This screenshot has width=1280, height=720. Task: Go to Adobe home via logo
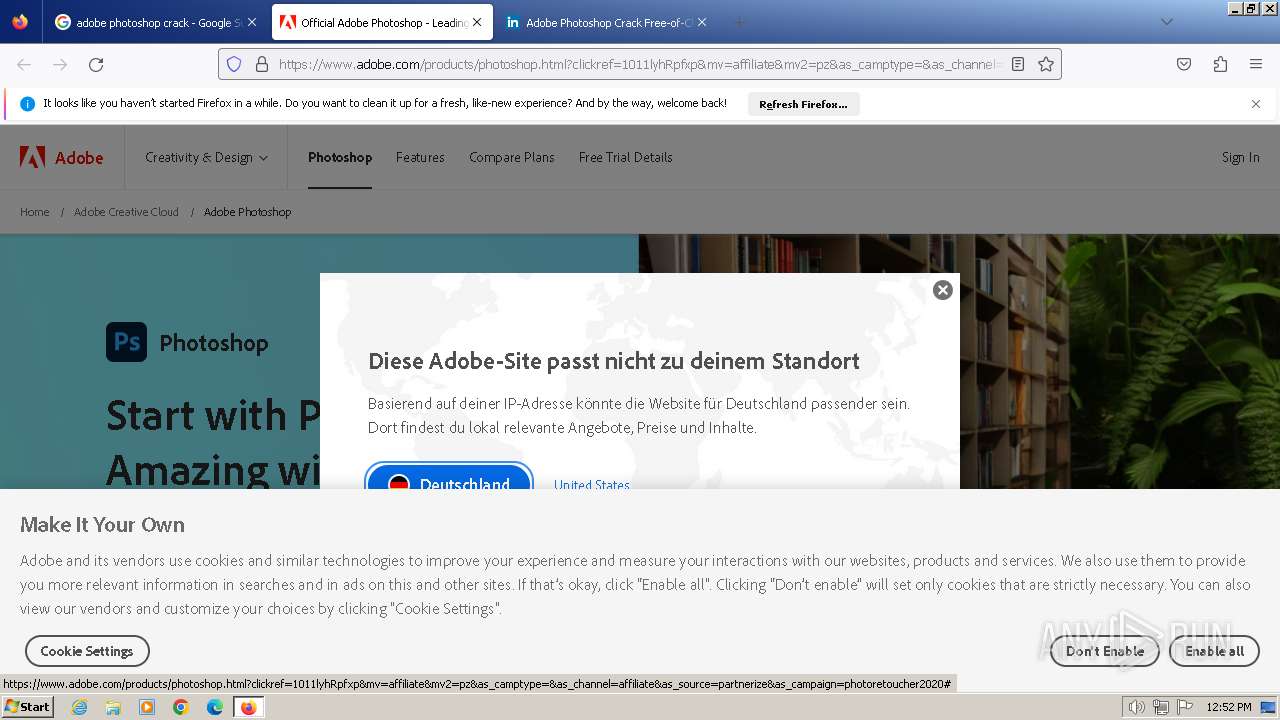61,157
